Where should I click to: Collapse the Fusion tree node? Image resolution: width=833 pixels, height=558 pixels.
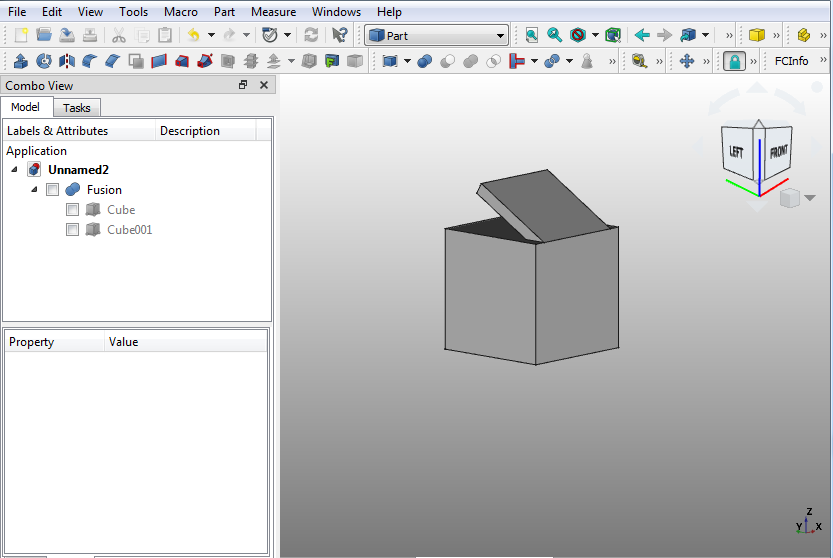(x=34, y=190)
